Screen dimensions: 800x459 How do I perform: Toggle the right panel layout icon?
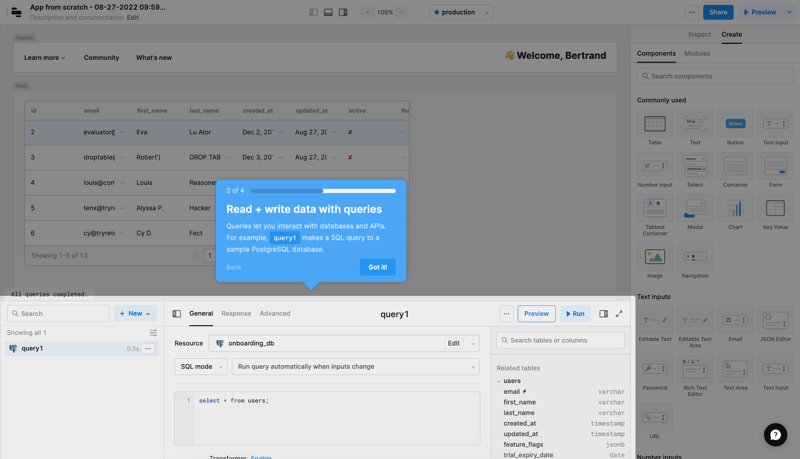tap(343, 12)
